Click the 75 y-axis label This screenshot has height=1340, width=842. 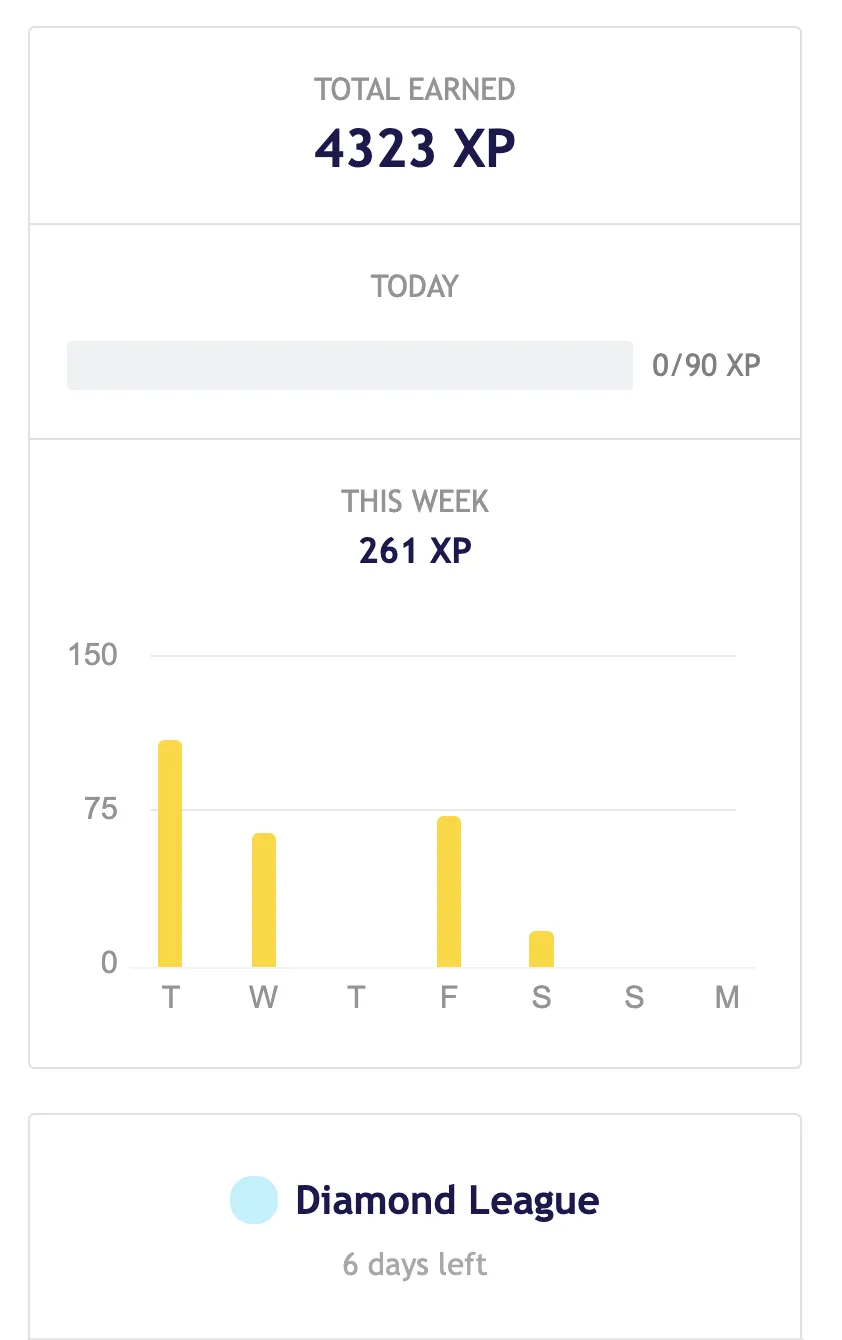(101, 809)
